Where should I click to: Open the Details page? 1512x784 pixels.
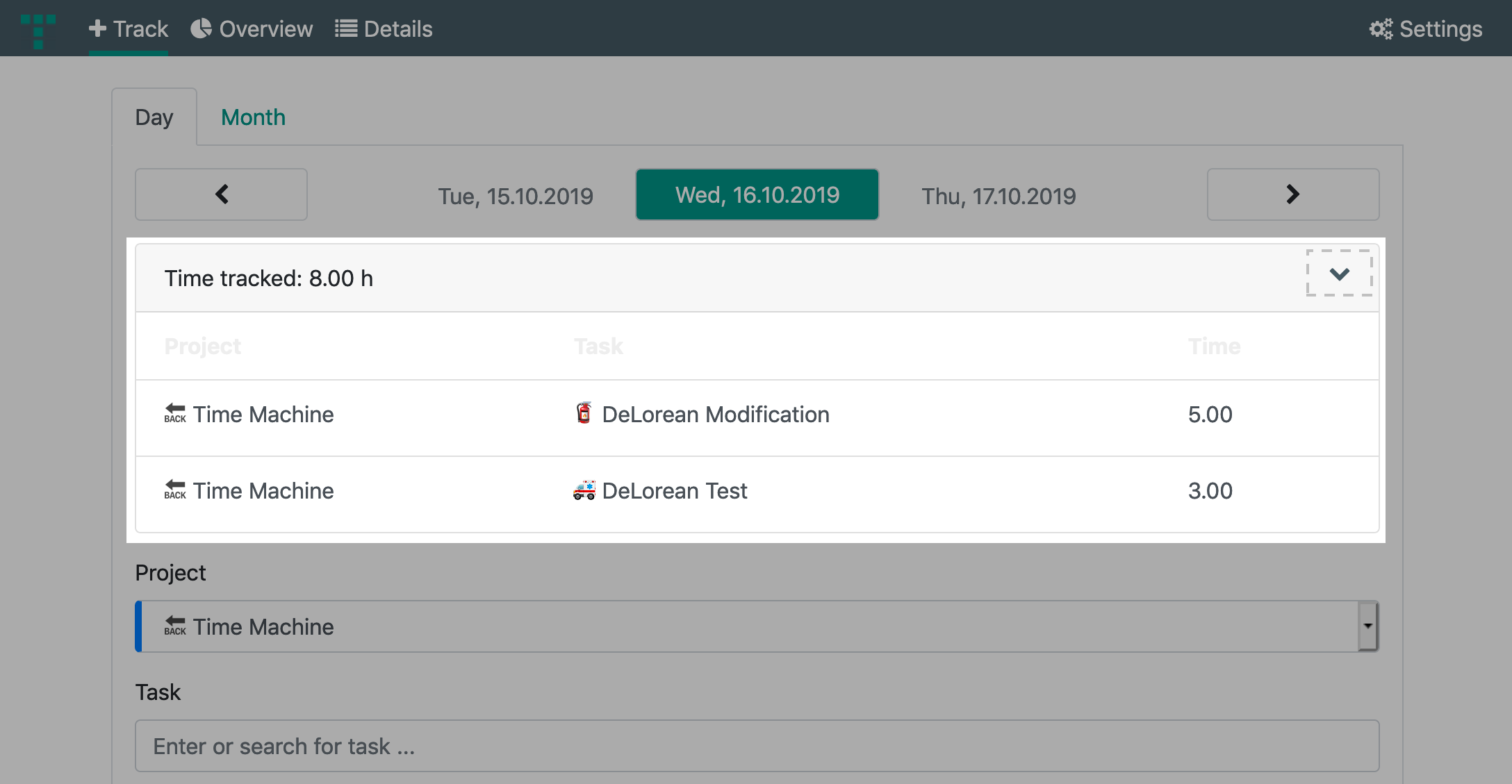click(x=384, y=28)
